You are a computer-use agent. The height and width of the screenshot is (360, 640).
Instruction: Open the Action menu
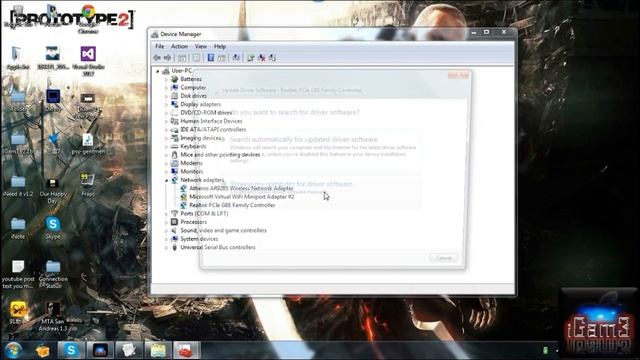coord(179,47)
